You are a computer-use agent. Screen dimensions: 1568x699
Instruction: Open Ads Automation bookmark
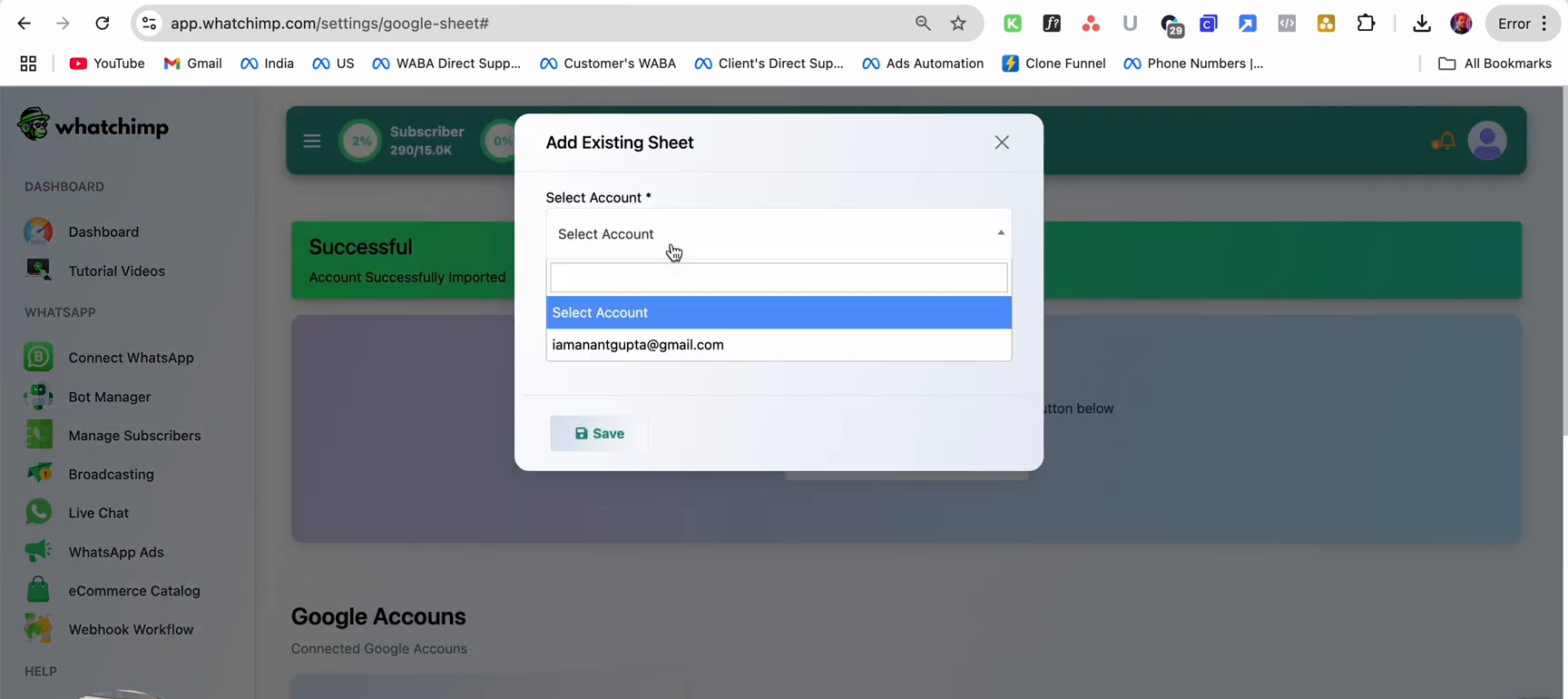[x=923, y=64]
